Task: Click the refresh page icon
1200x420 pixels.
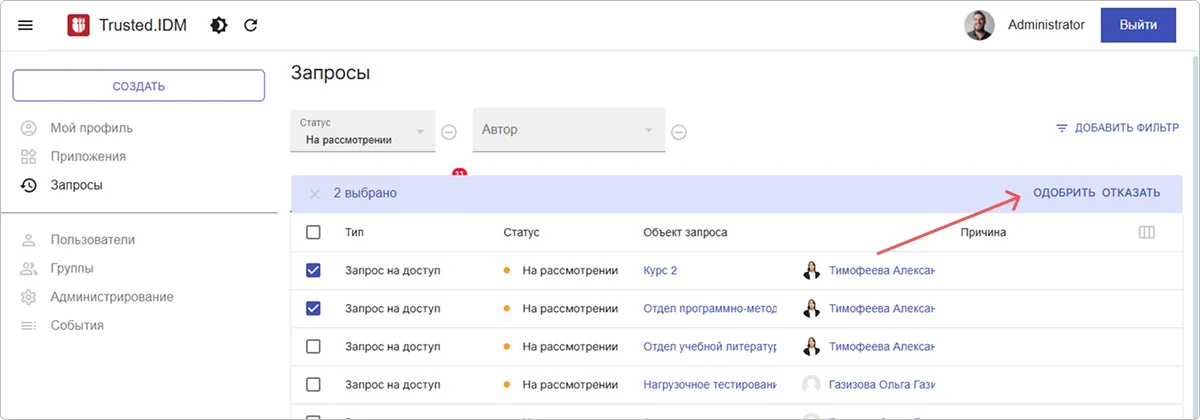Action: [x=251, y=25]
